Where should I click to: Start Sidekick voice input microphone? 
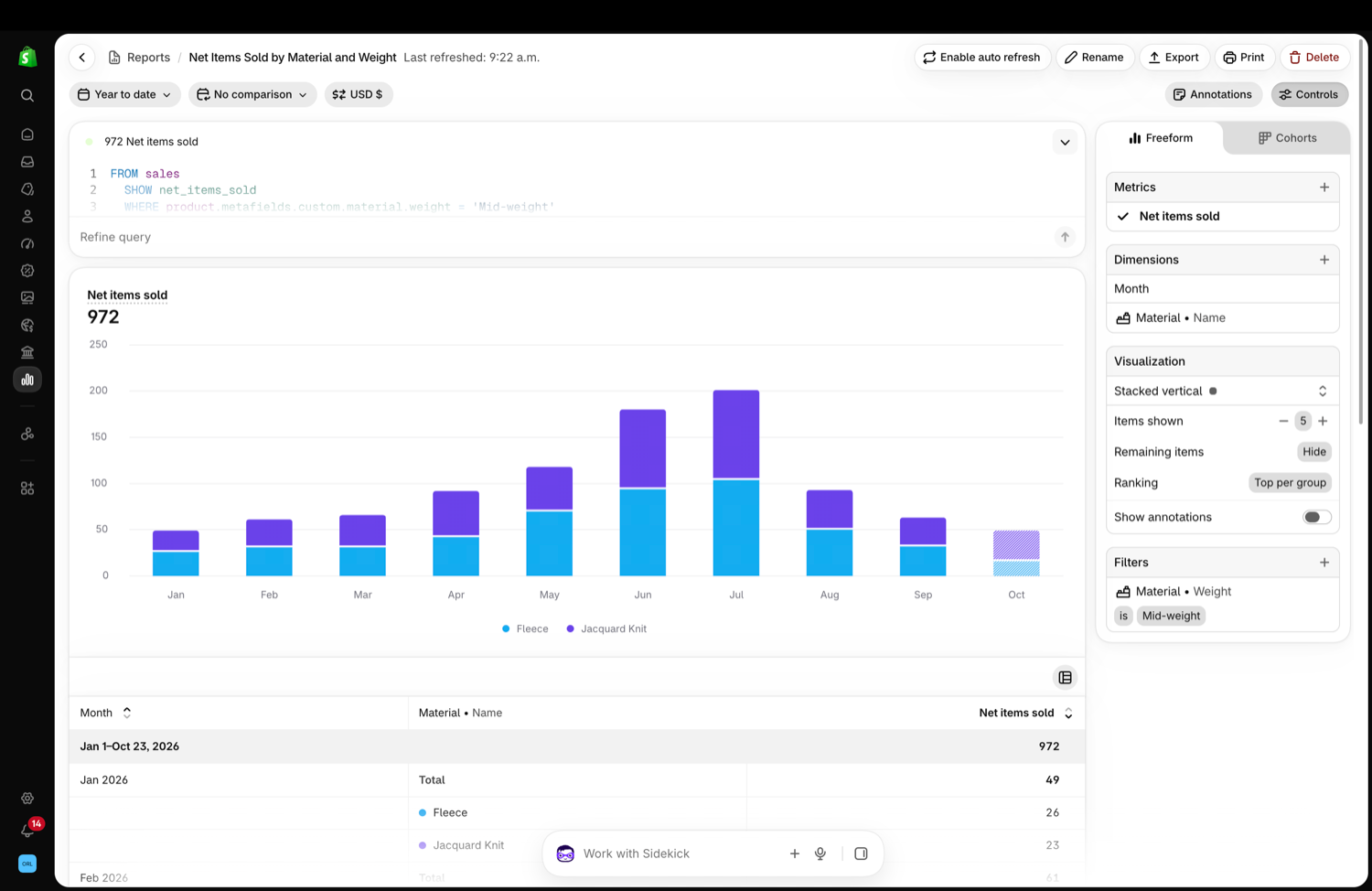[x=820, y=853]
